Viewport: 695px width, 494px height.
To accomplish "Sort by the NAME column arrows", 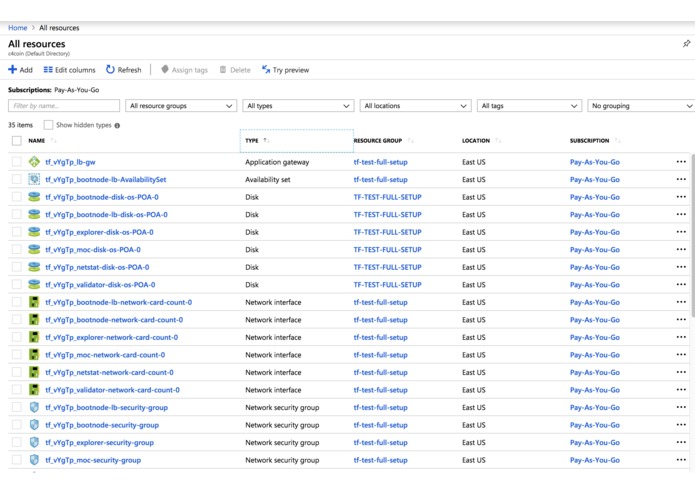I will pyautogui.click(x=54, y=140).
